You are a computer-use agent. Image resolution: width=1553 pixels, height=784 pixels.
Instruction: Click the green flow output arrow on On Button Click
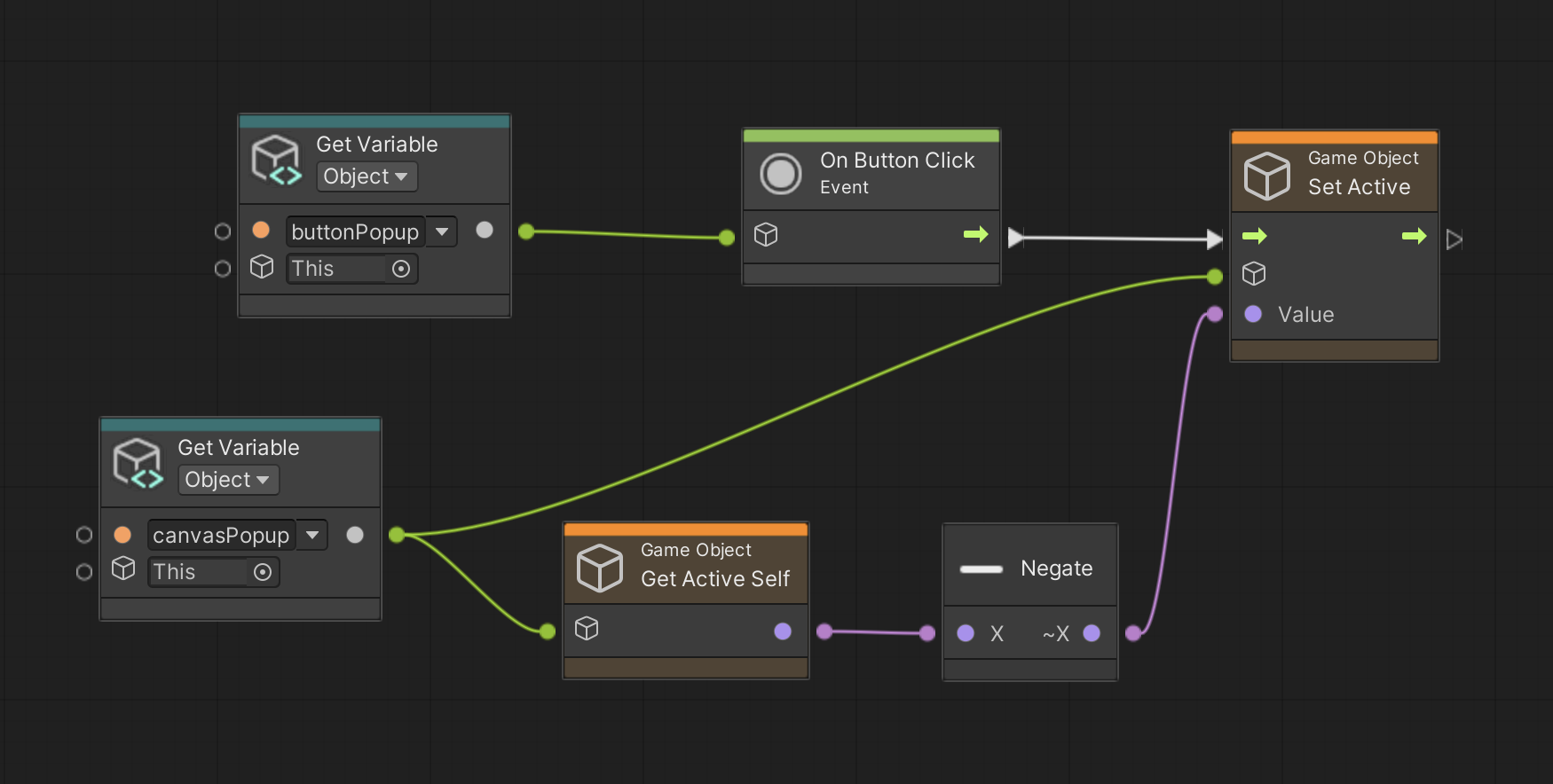tap(975, 234)
